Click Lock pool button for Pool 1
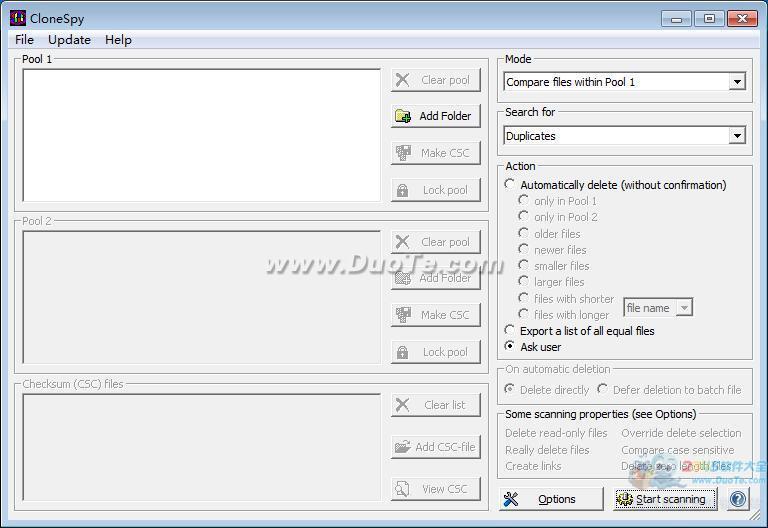This screenshot has height=528, width=768. [435, 190]
